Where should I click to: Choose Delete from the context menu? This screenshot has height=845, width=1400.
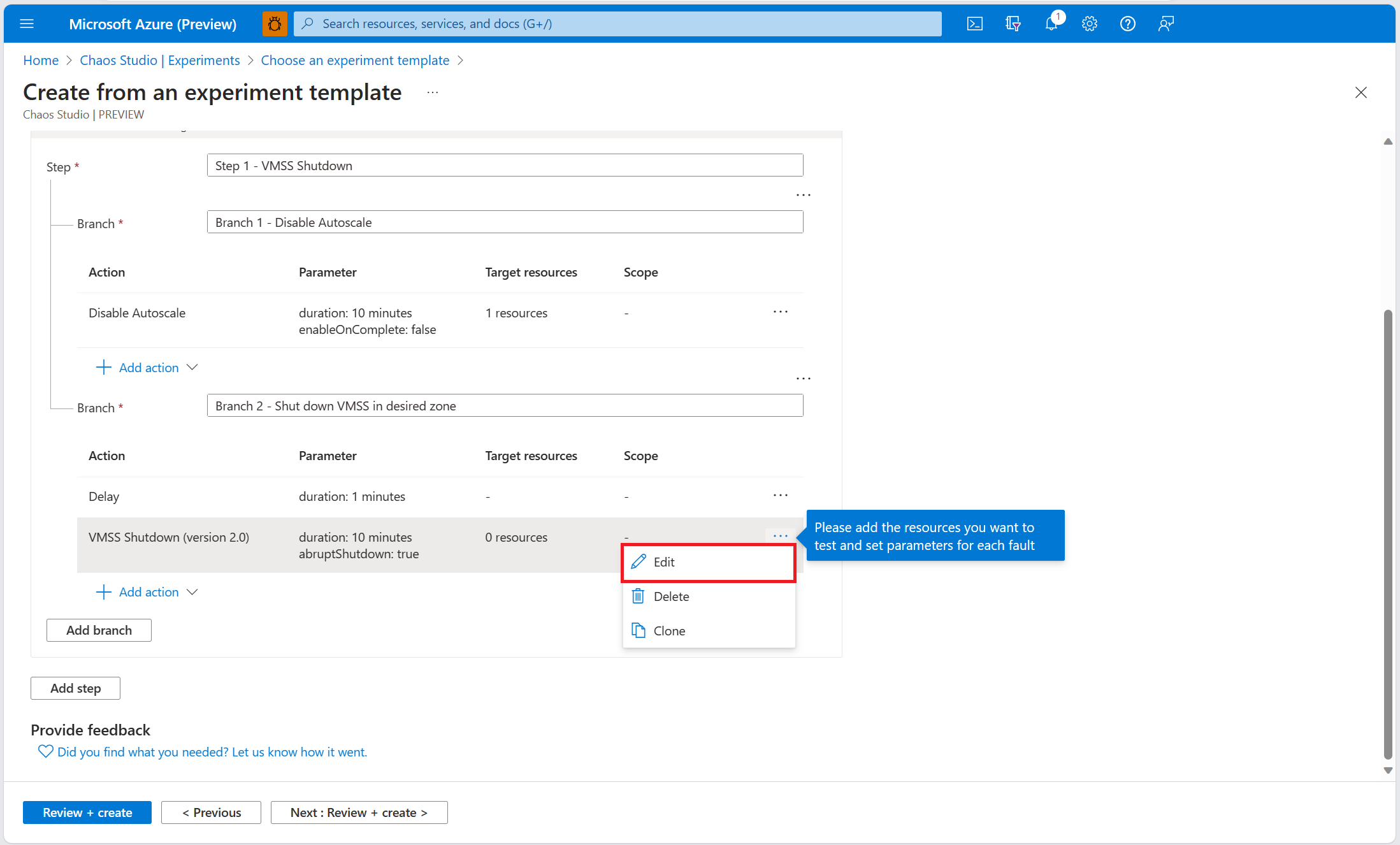(x=671, y=596)
